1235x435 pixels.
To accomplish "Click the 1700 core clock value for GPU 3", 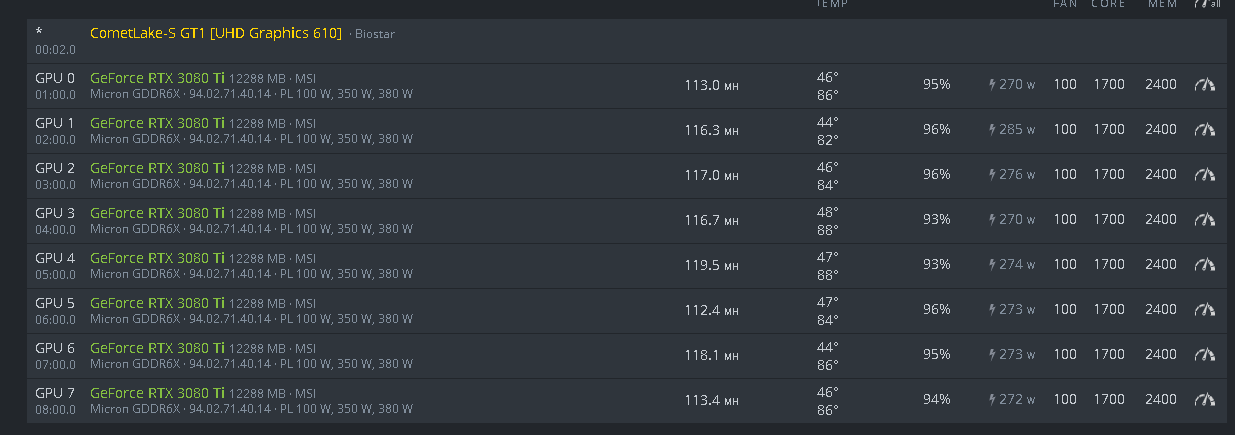I will point(1109,219).
